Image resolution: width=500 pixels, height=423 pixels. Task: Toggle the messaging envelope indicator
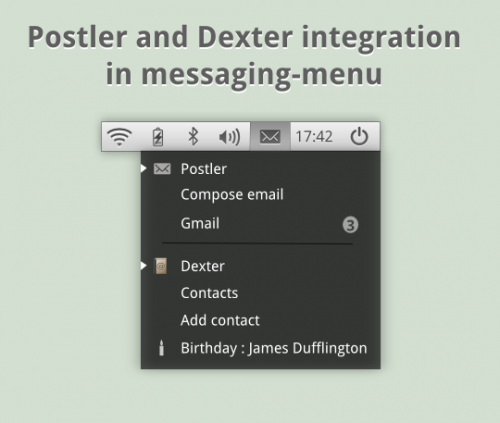click(x=270, y=137)
